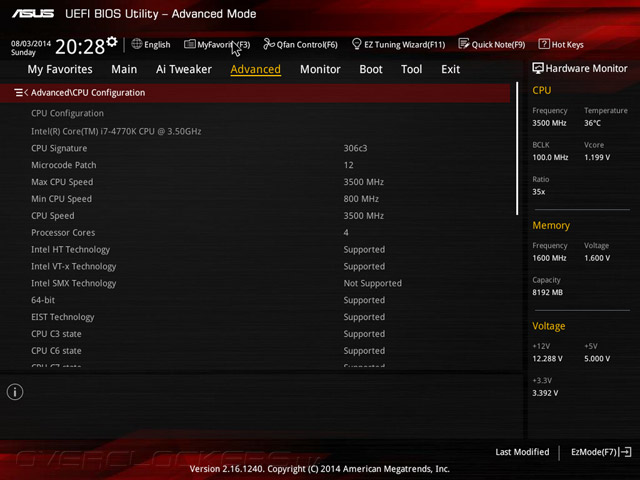The image size is (640, 480).
Task: Click Last Modified button
Action: coord(522,452)
